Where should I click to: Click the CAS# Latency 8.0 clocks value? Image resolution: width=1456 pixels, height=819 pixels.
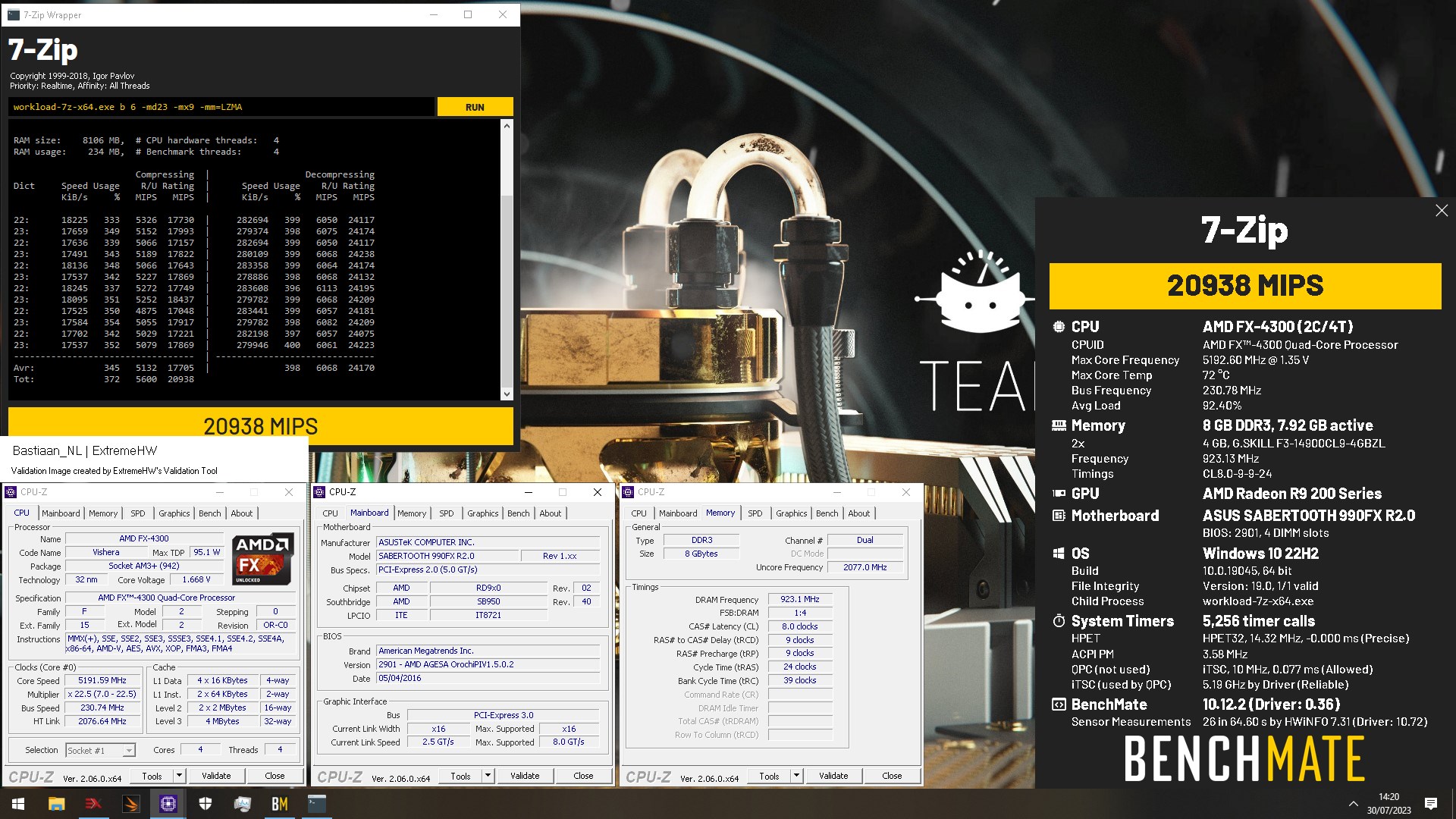pos(800,626)
